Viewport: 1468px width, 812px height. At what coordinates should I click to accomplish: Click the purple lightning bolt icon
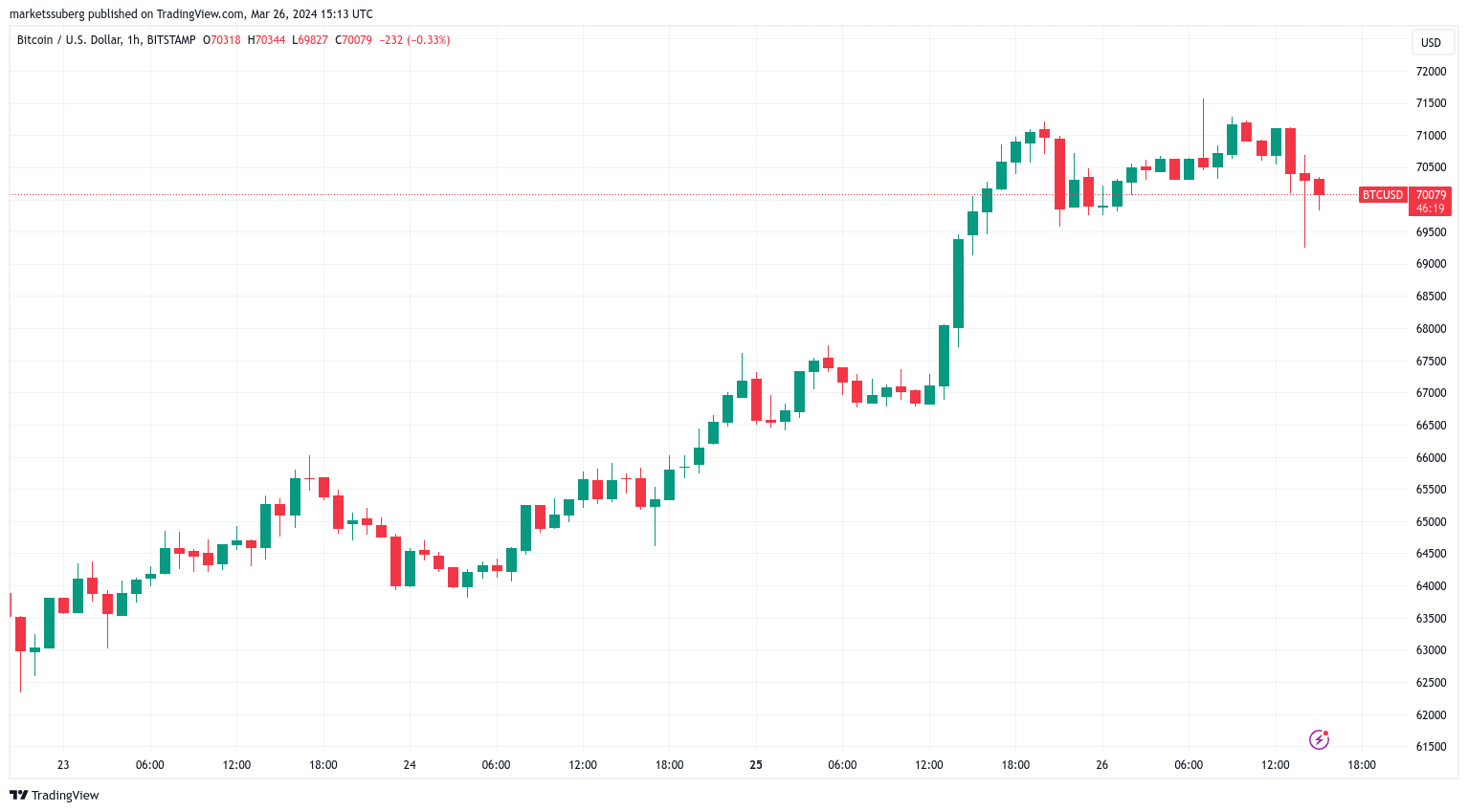tap(1319, 739)
